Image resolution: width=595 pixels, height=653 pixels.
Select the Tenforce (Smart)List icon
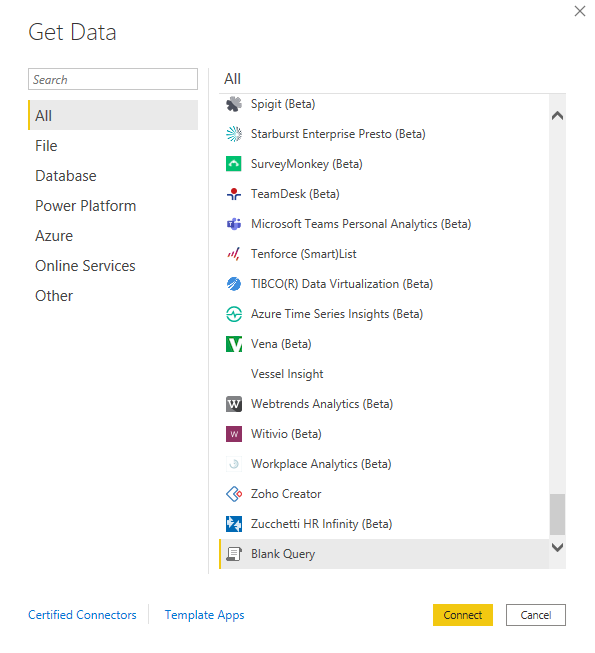click(234, 254)
